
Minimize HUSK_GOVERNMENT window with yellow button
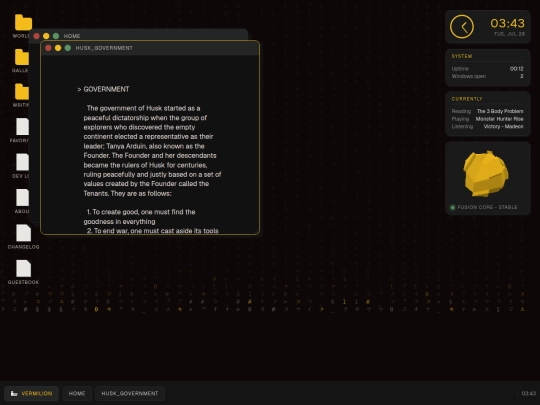tap(58, 48)
